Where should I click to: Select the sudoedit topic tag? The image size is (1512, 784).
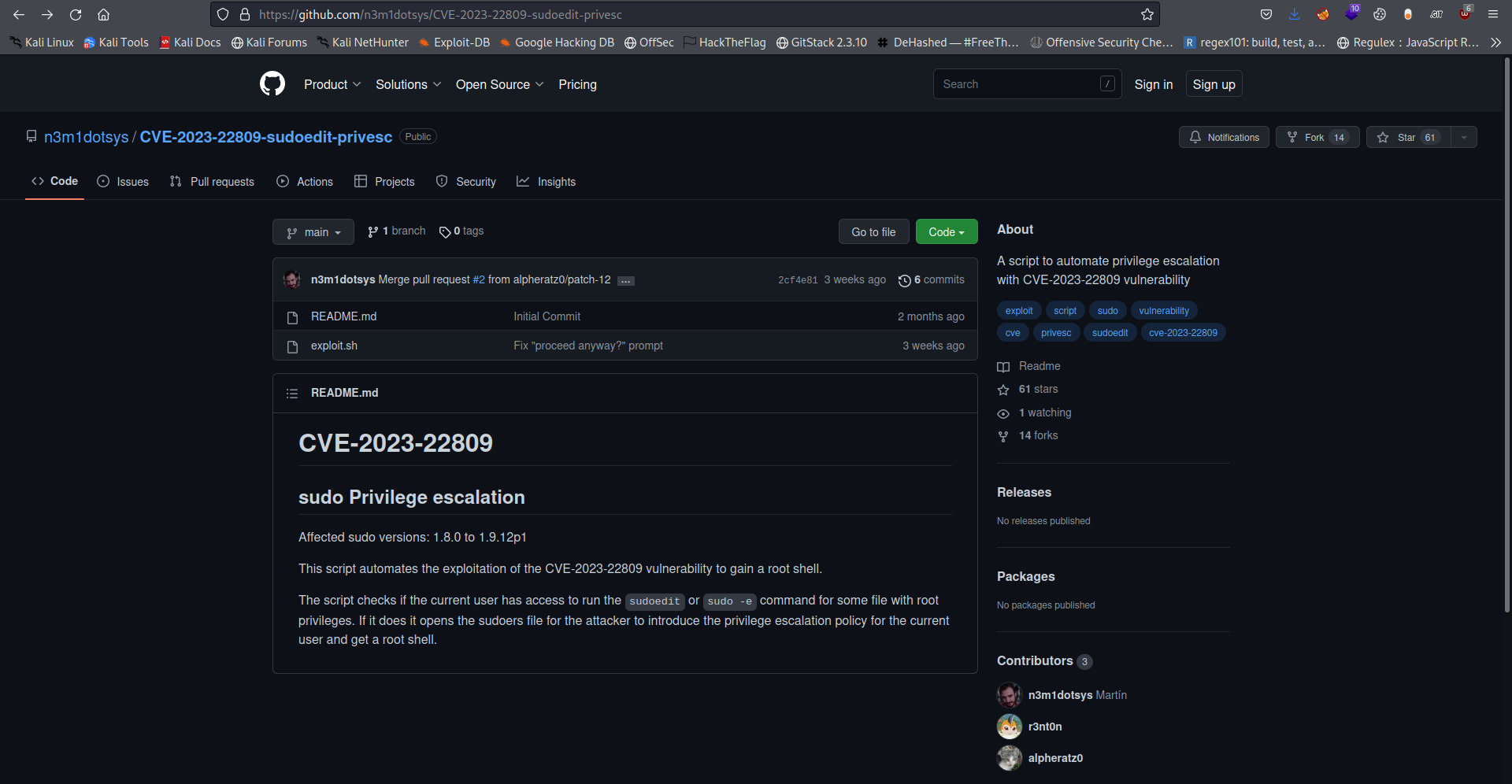pyautogui.click(x=1110, y=333)
